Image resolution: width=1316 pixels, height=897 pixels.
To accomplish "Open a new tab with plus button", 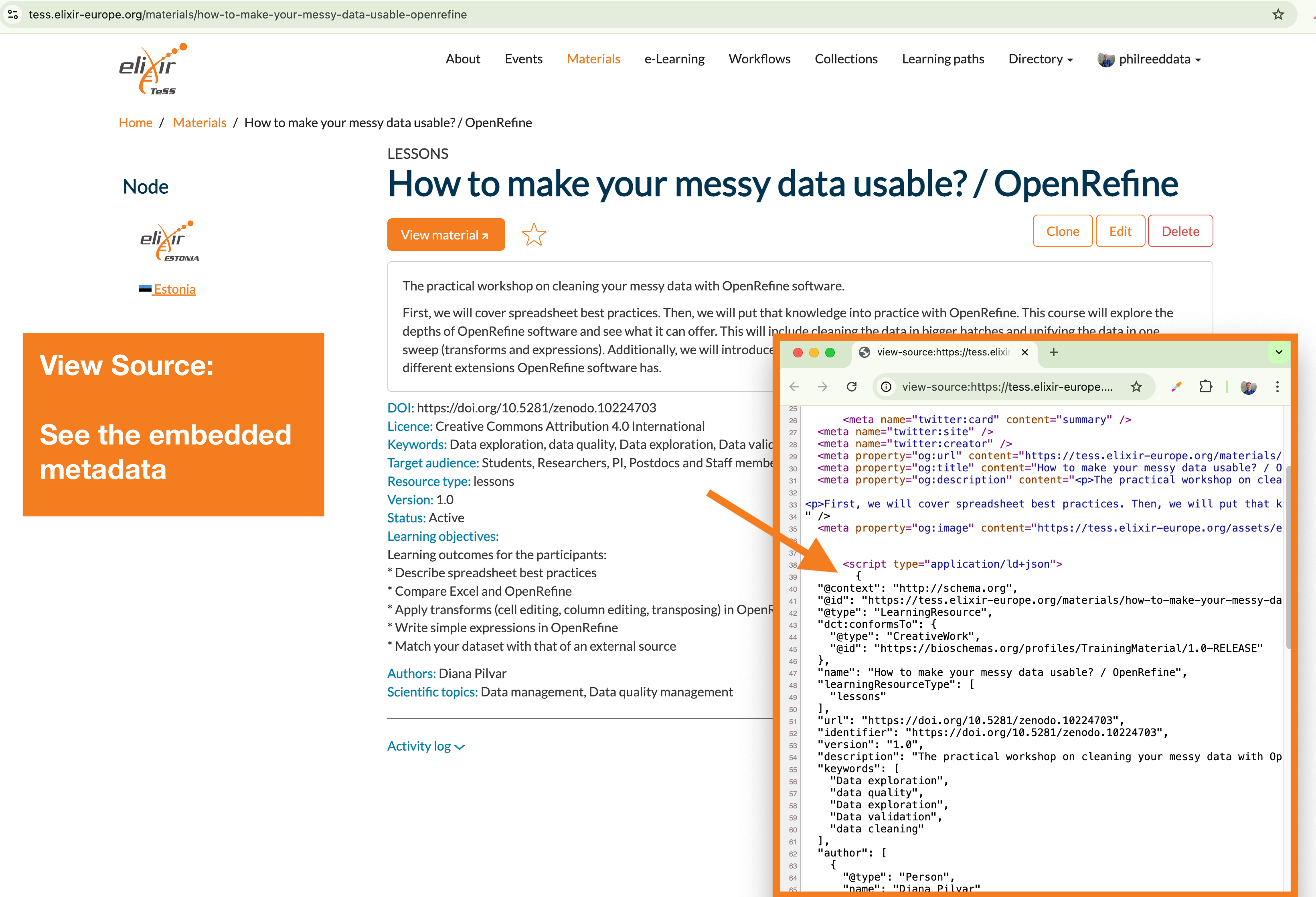I will tap(1053, 352).
